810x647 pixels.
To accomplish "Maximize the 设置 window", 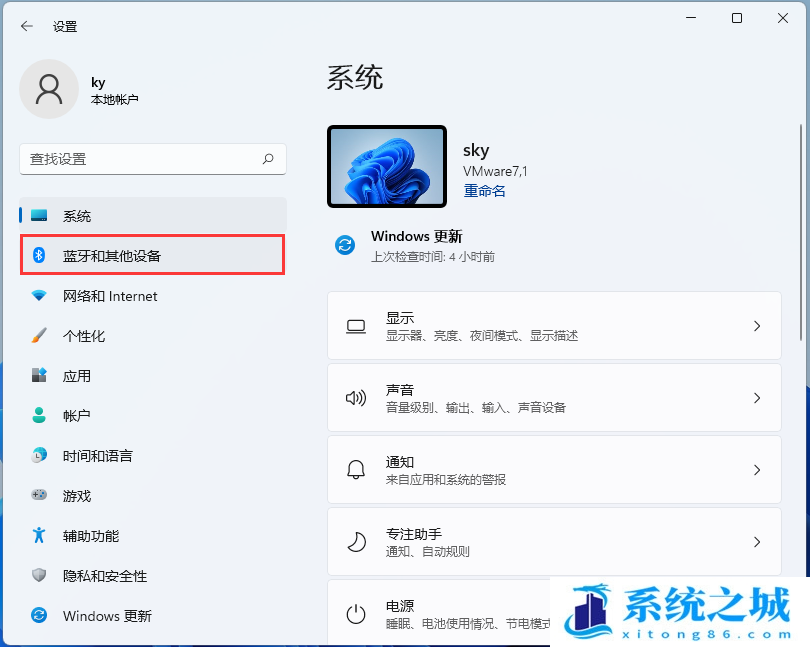I will pyautogui.click(x=737, y=18).
